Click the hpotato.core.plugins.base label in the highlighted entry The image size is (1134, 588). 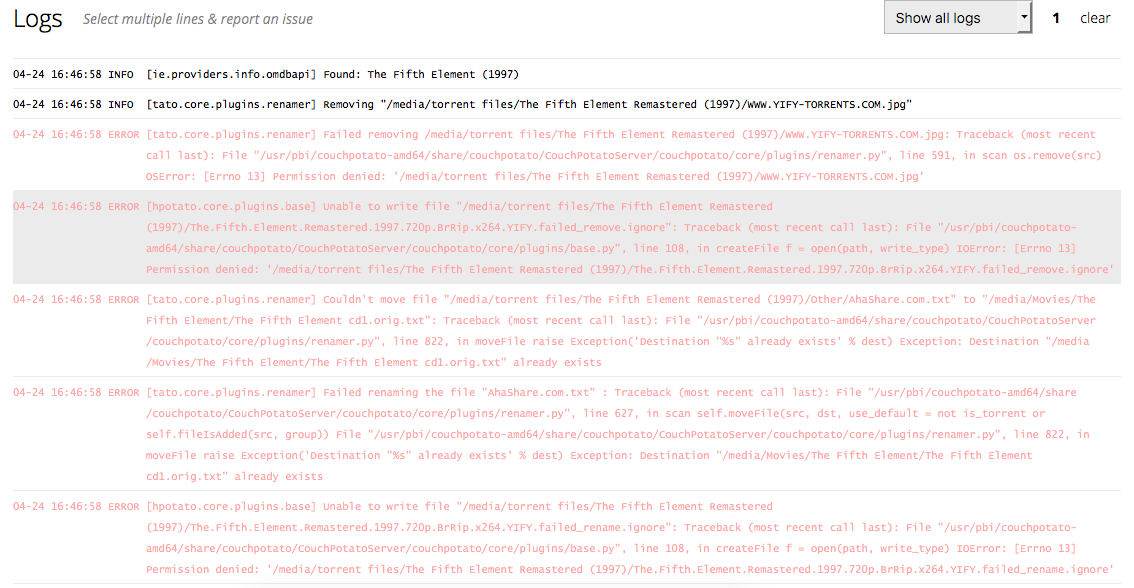(231, 207)
